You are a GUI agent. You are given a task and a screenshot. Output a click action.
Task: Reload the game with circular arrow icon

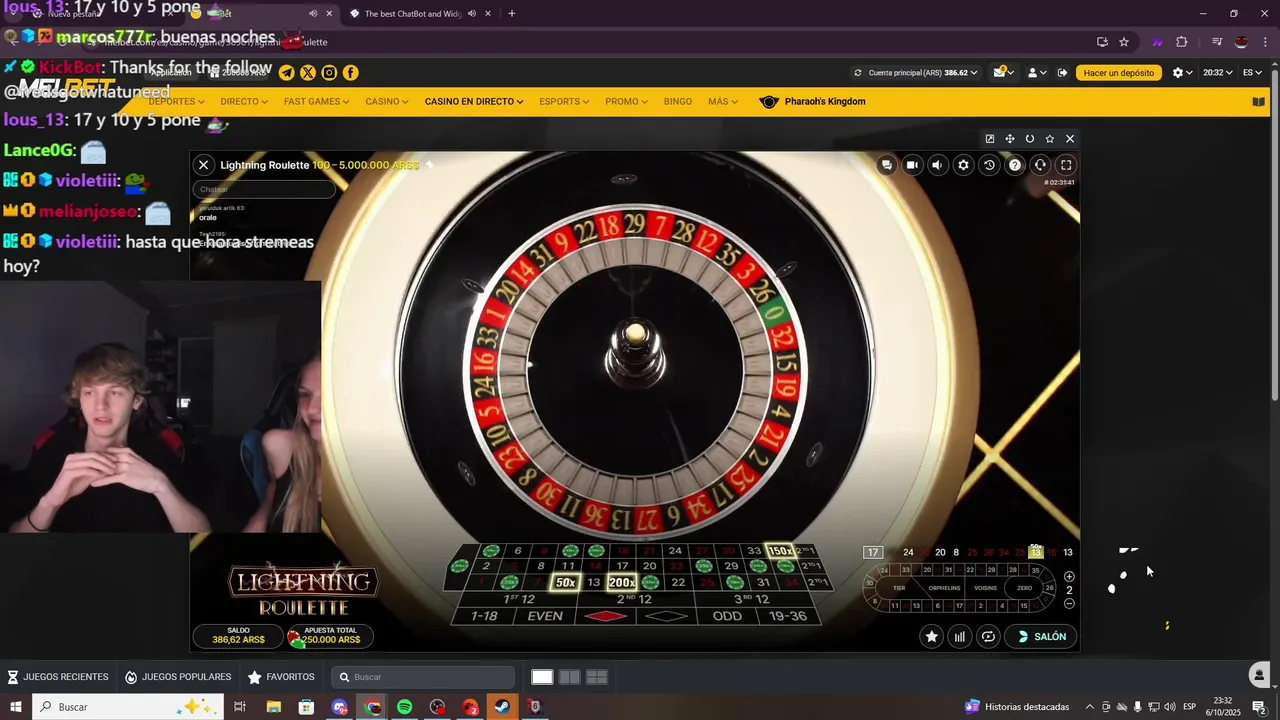1030,139
